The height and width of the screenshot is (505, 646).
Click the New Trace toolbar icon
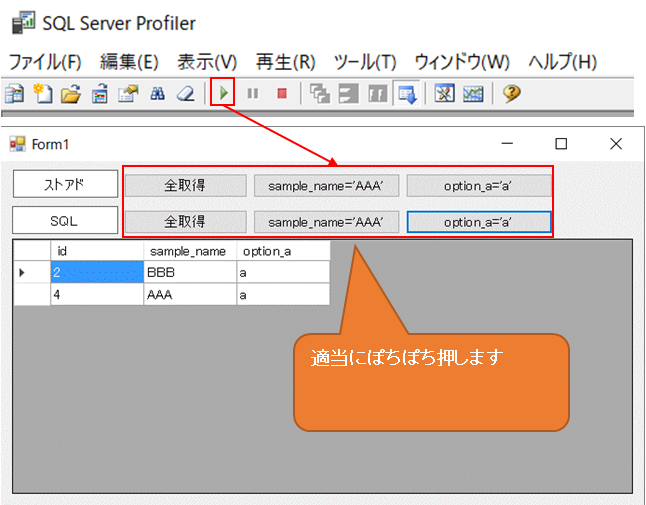click(14, 94)
